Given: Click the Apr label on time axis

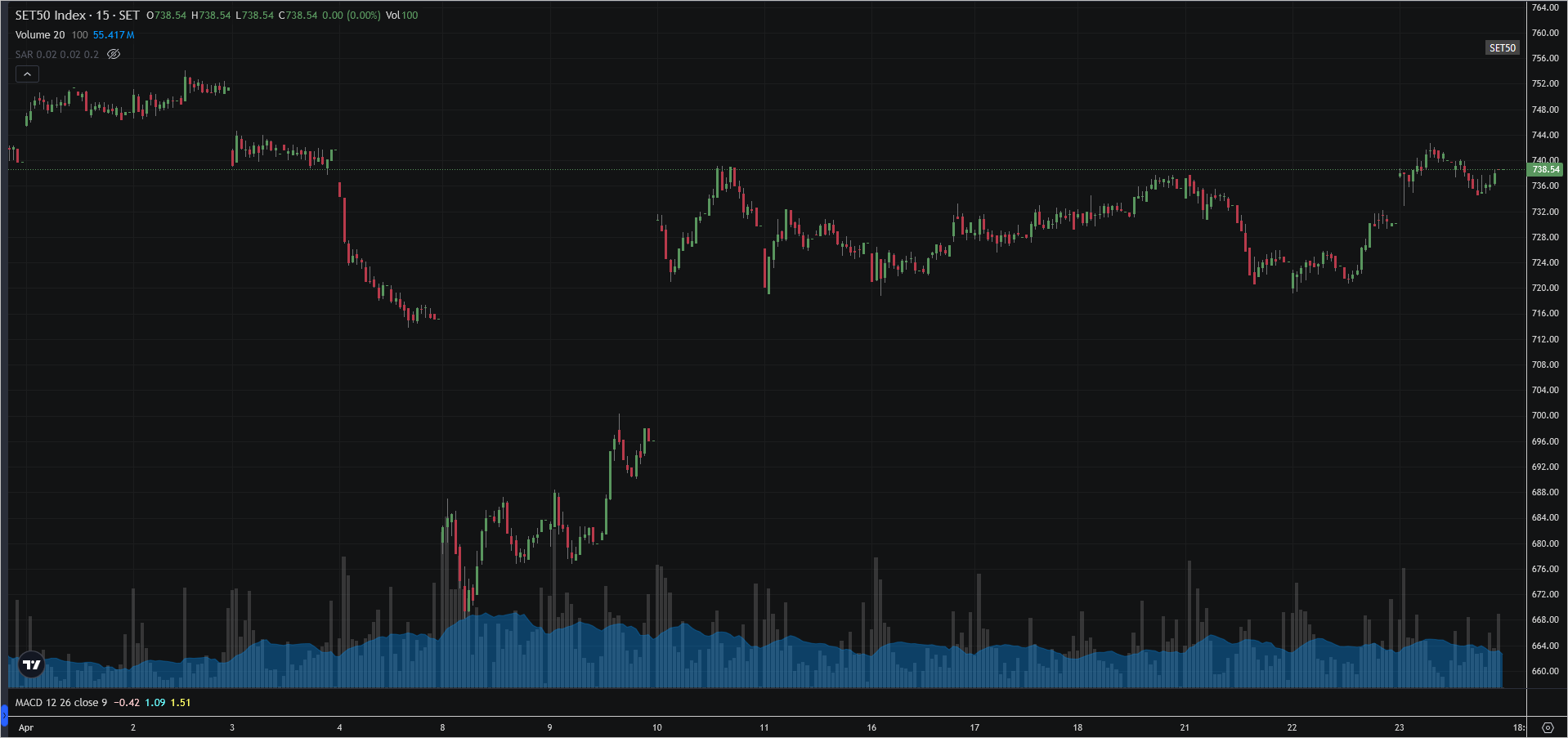Looking at the screenshot, I should (x=26, y=727).
